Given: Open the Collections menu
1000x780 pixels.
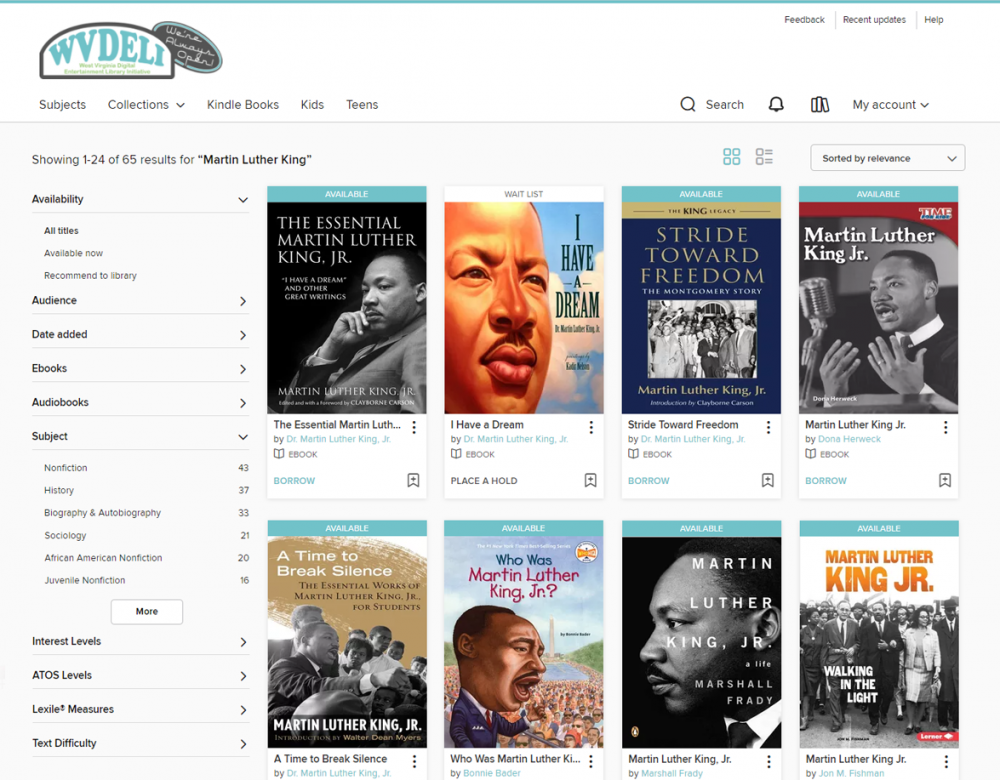Looking at the screenshot, I should click(x=146, y=105).
